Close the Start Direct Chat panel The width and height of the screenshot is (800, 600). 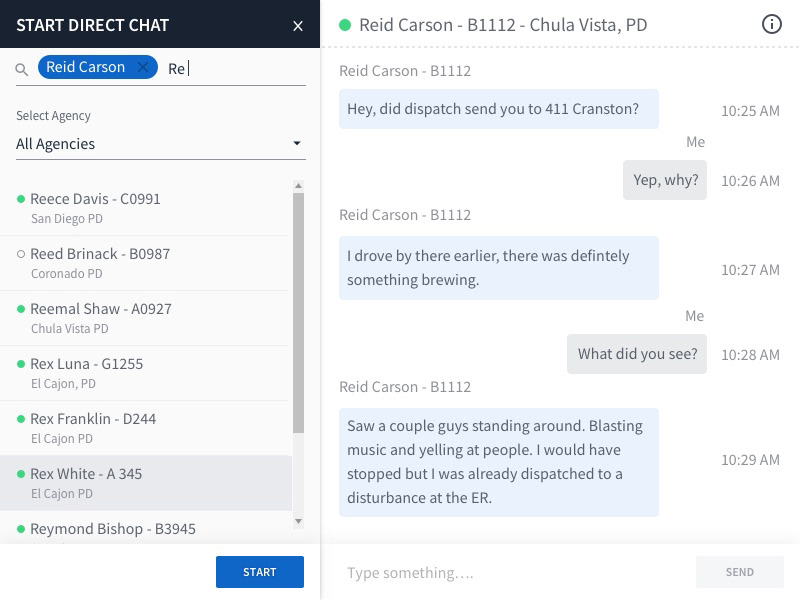[298, 26]
